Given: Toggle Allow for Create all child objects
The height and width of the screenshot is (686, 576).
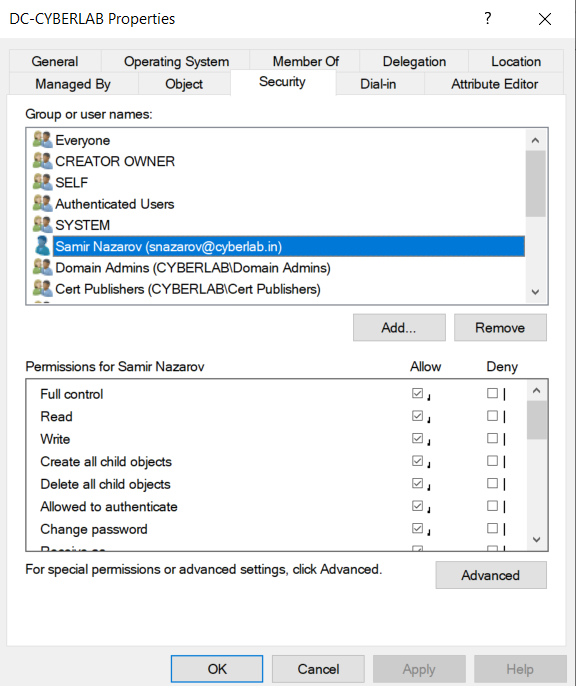Looking at the screenshot, I should (417, 461).
